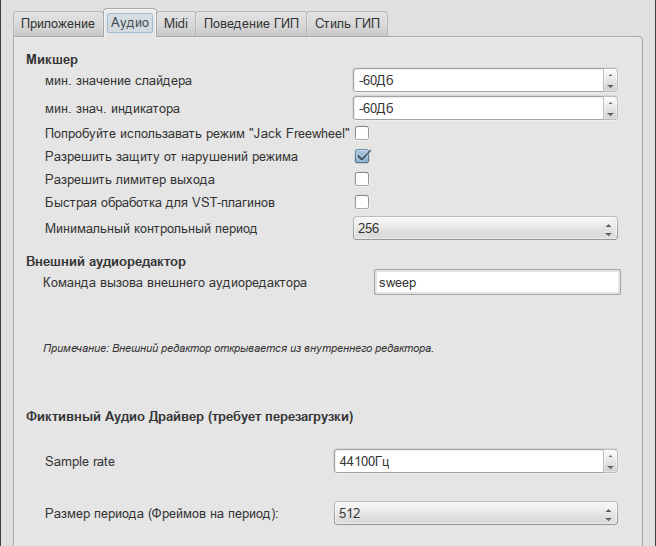Decrease Sample rate with down arrow
Viewport: 656px width, 546px height.
tap(610, 467)
